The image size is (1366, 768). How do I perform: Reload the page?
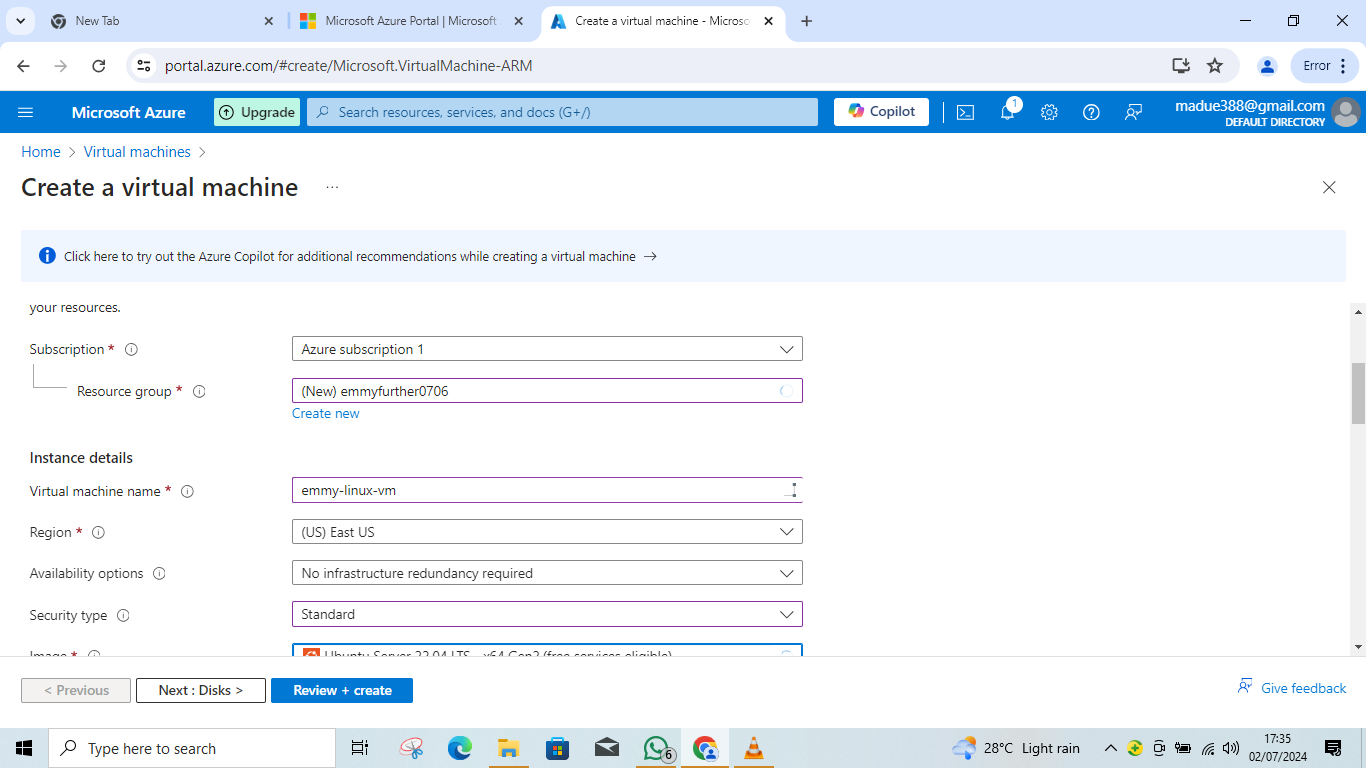[x=98, y=66]
